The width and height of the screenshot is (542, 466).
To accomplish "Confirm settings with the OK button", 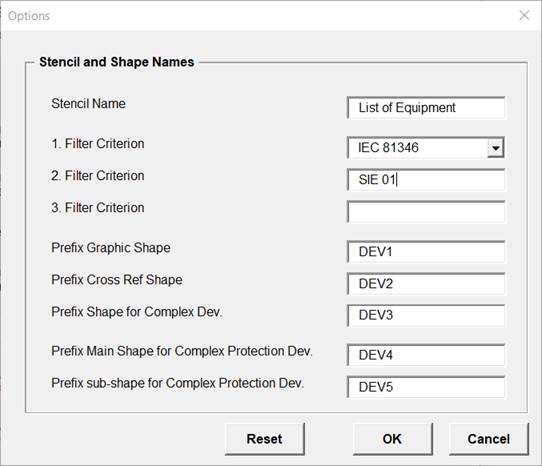I will click(392, 439).
